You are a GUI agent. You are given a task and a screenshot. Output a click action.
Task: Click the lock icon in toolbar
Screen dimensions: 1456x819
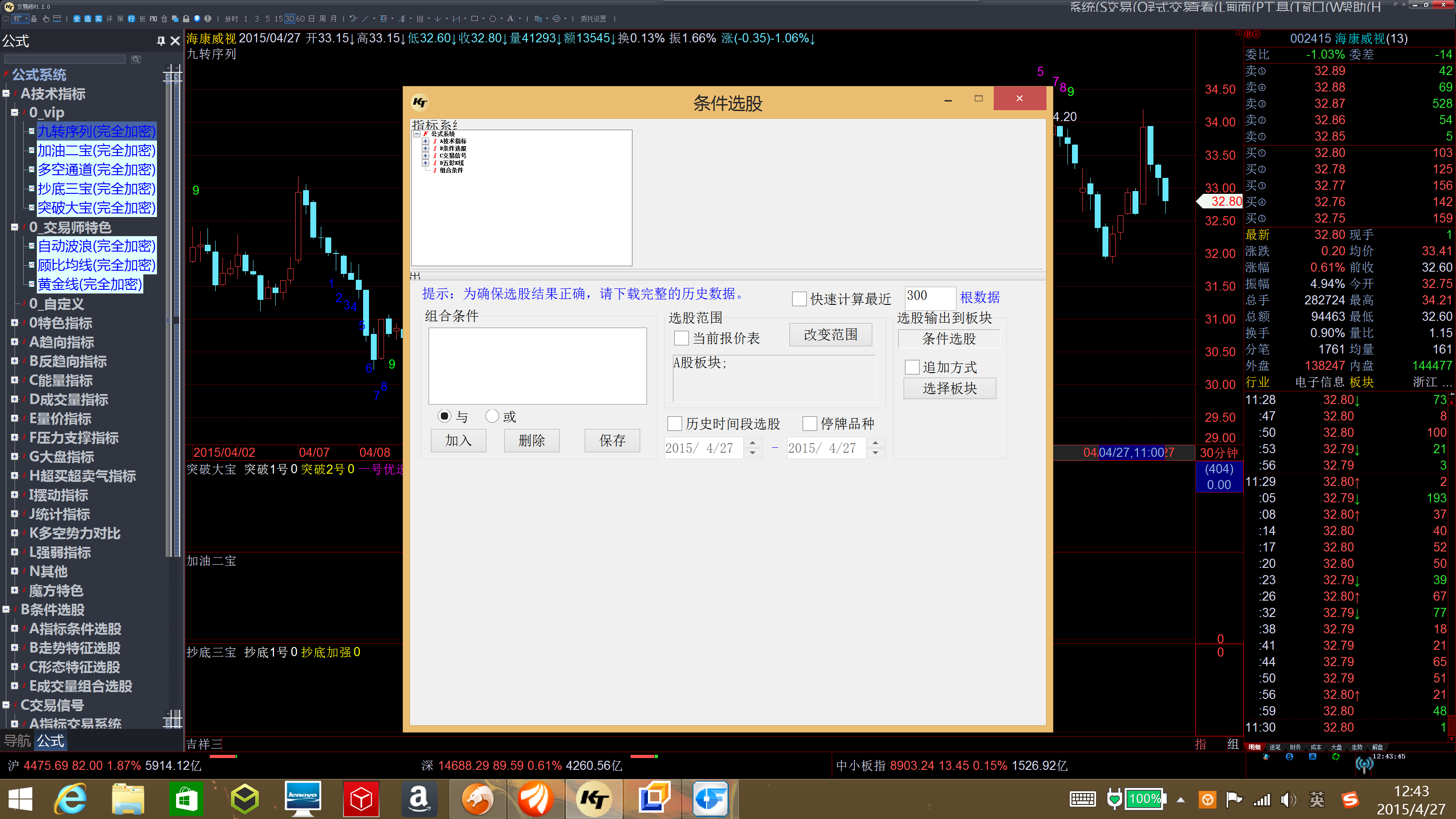186,19
